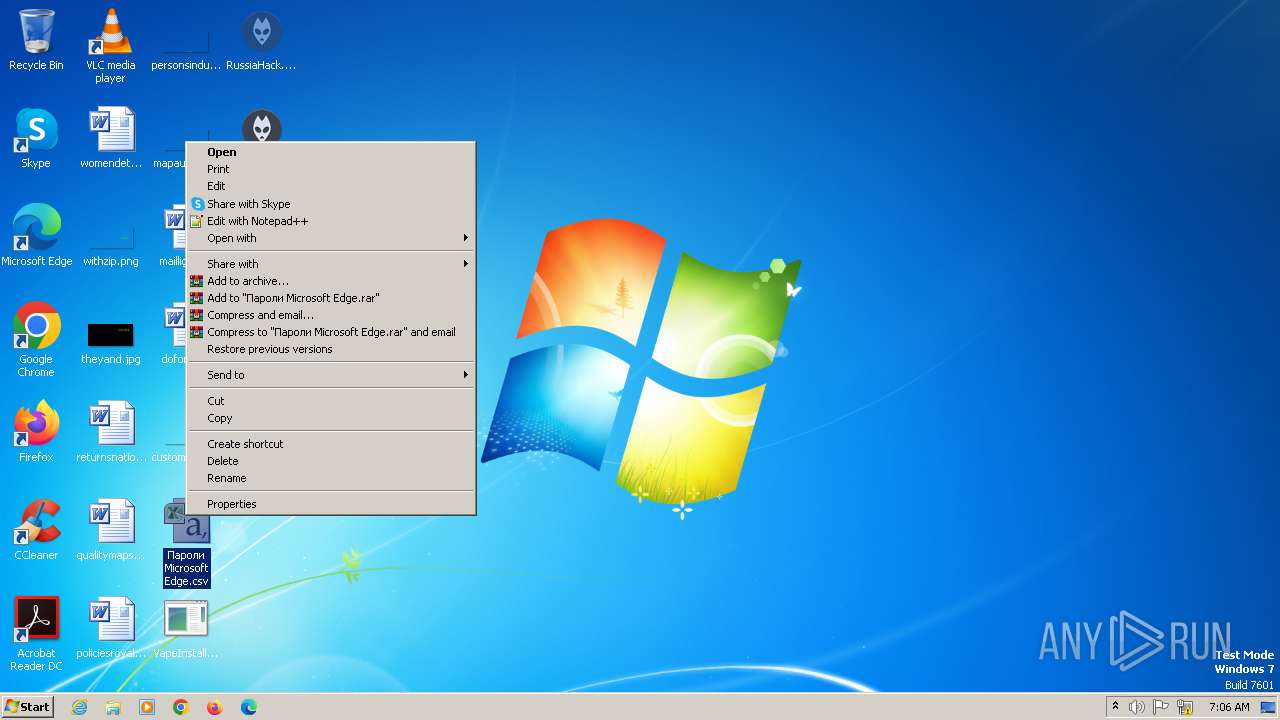
Task: Choose Compress to rar and email entry
Action: pyautogui.click(x=331, y=332)
